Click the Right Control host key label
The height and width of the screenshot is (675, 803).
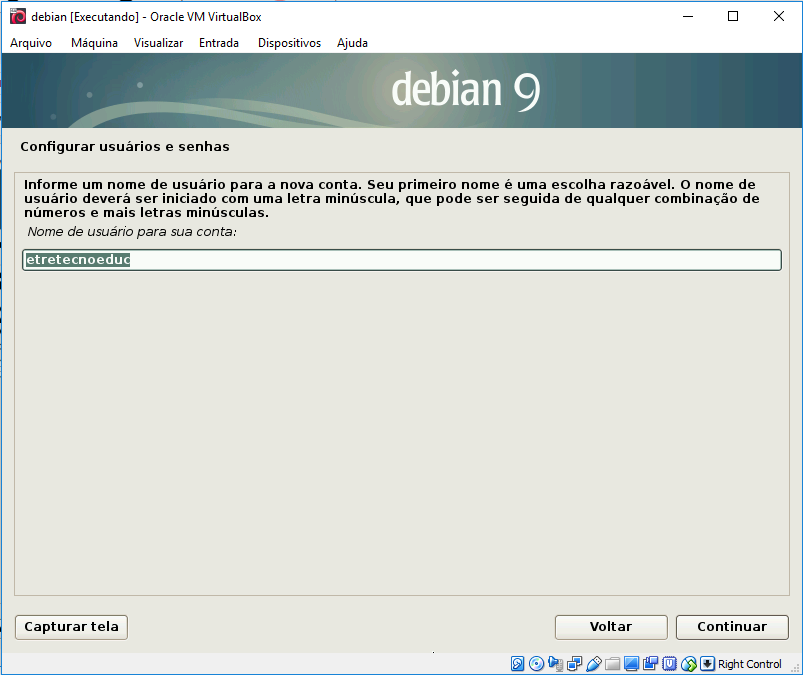point(750,664)
